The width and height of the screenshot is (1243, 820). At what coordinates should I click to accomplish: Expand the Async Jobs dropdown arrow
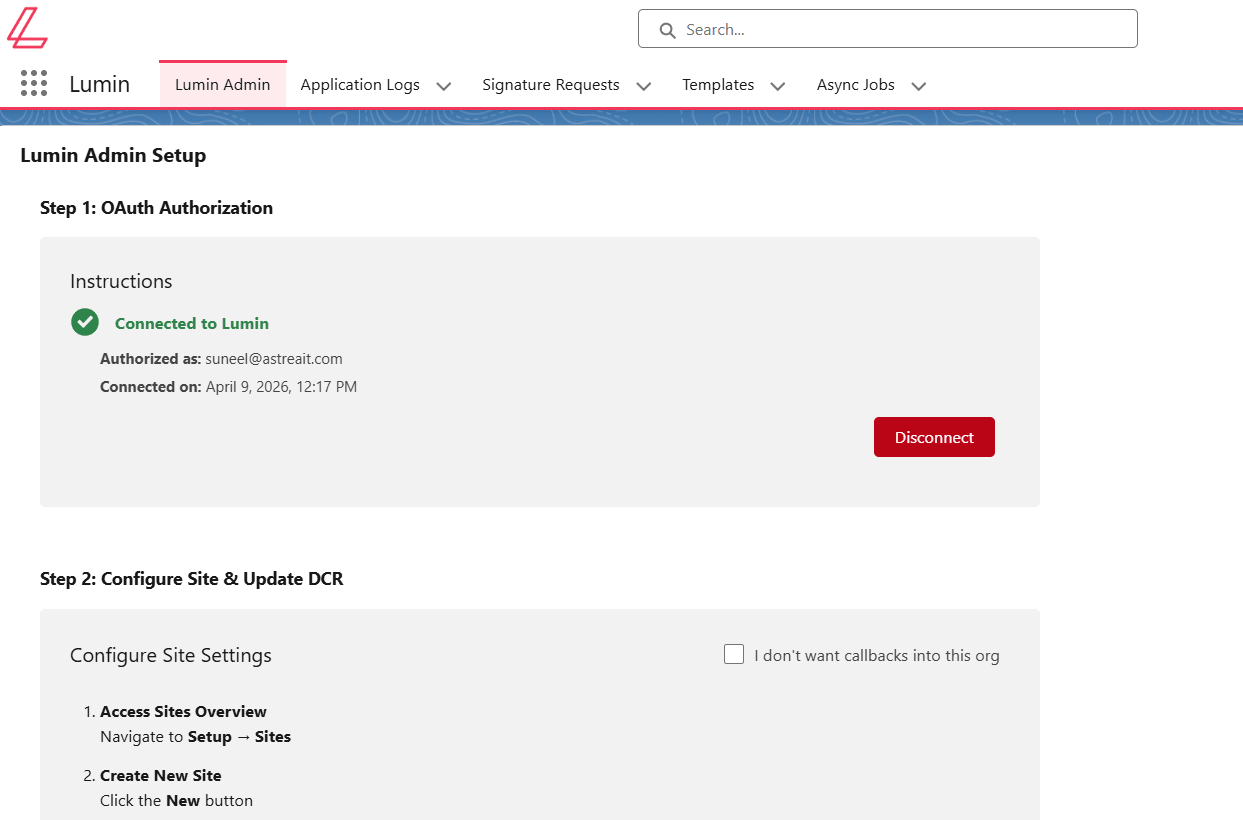tap(919, 86)
